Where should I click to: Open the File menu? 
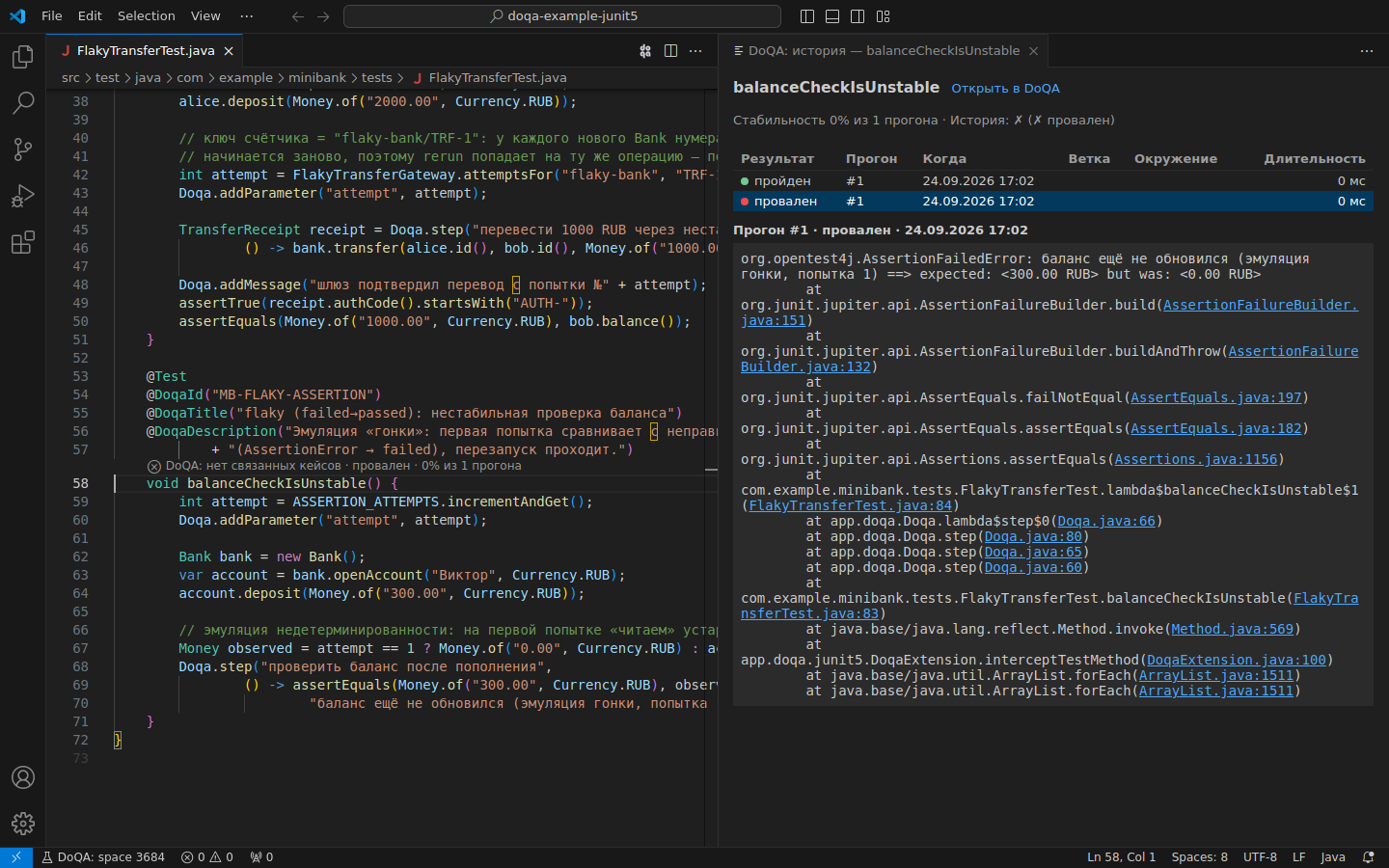pyautogui.click(x=52, y=16)
